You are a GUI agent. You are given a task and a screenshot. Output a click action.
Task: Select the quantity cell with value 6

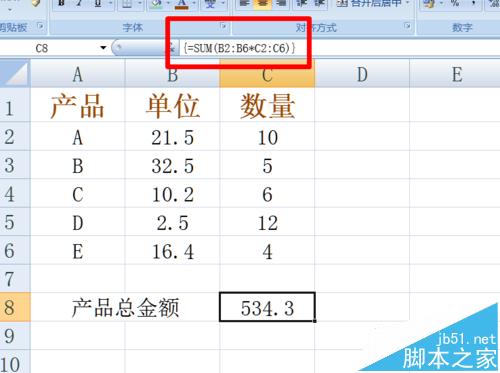pos(267,194)
